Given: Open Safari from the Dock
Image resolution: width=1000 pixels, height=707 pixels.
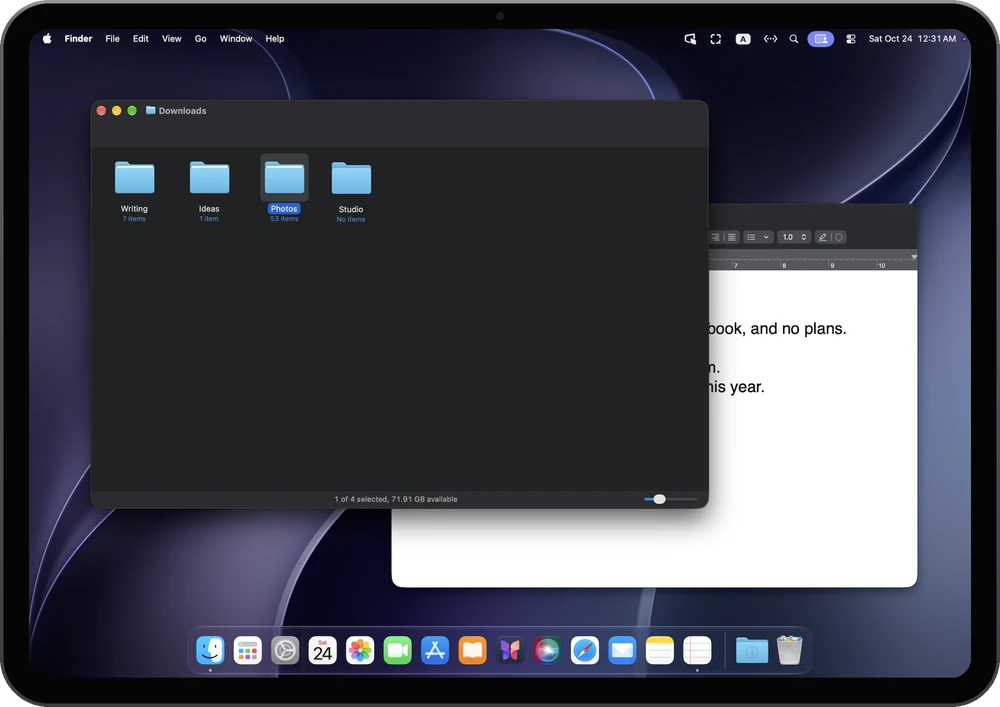Looking at the screenshot, I should pos(585,650).
